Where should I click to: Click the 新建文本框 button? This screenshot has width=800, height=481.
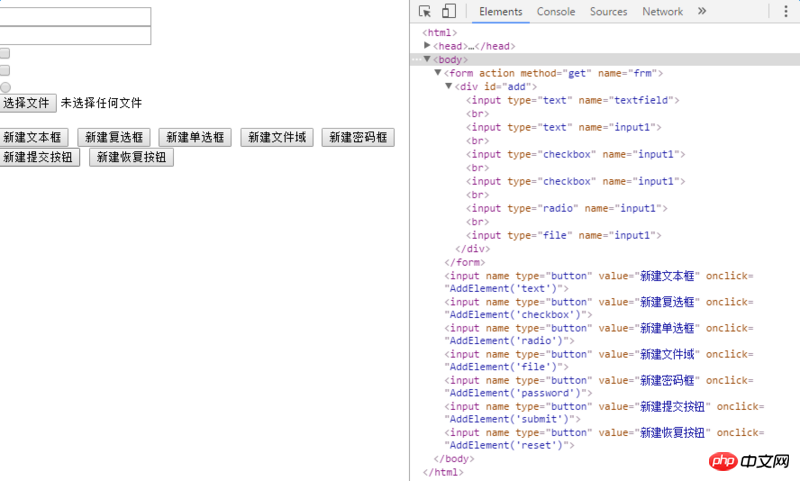[x=34, y=138]
